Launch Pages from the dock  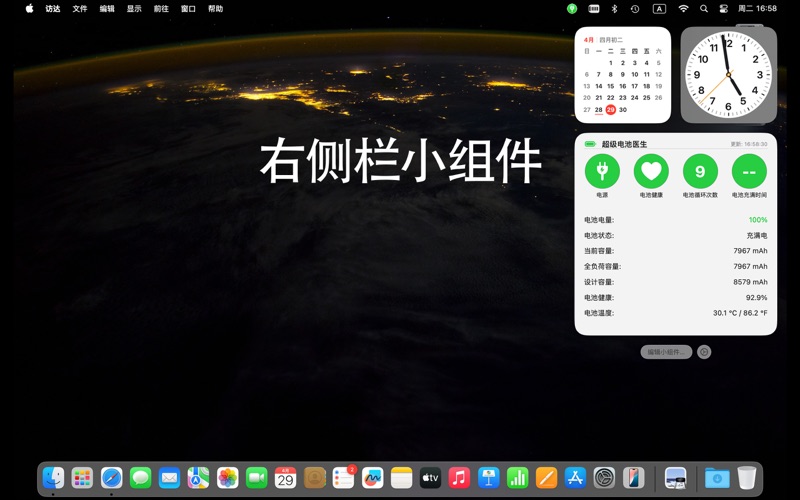[546, 478]
